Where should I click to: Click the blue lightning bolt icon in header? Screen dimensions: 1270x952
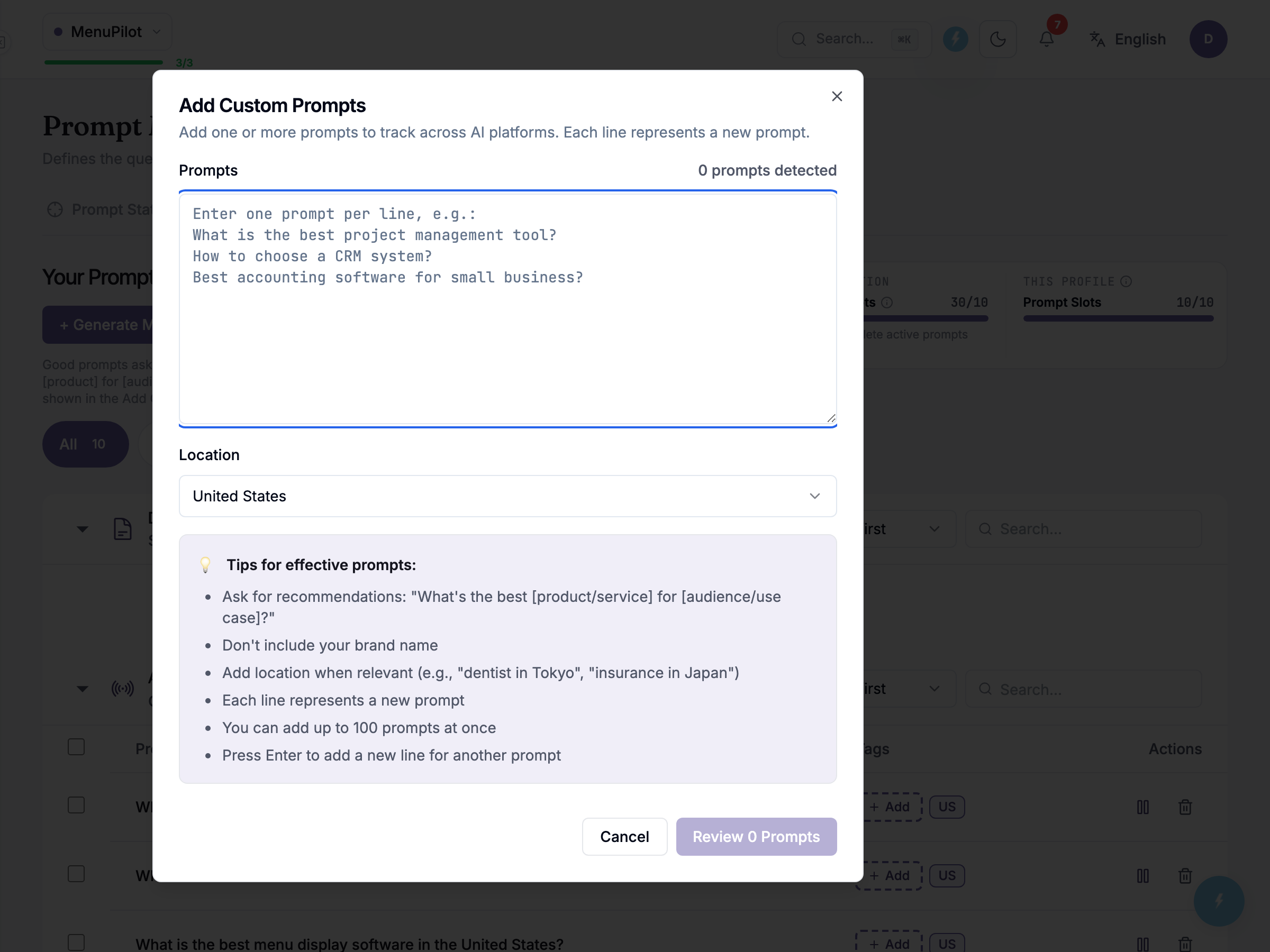point(955,39)
